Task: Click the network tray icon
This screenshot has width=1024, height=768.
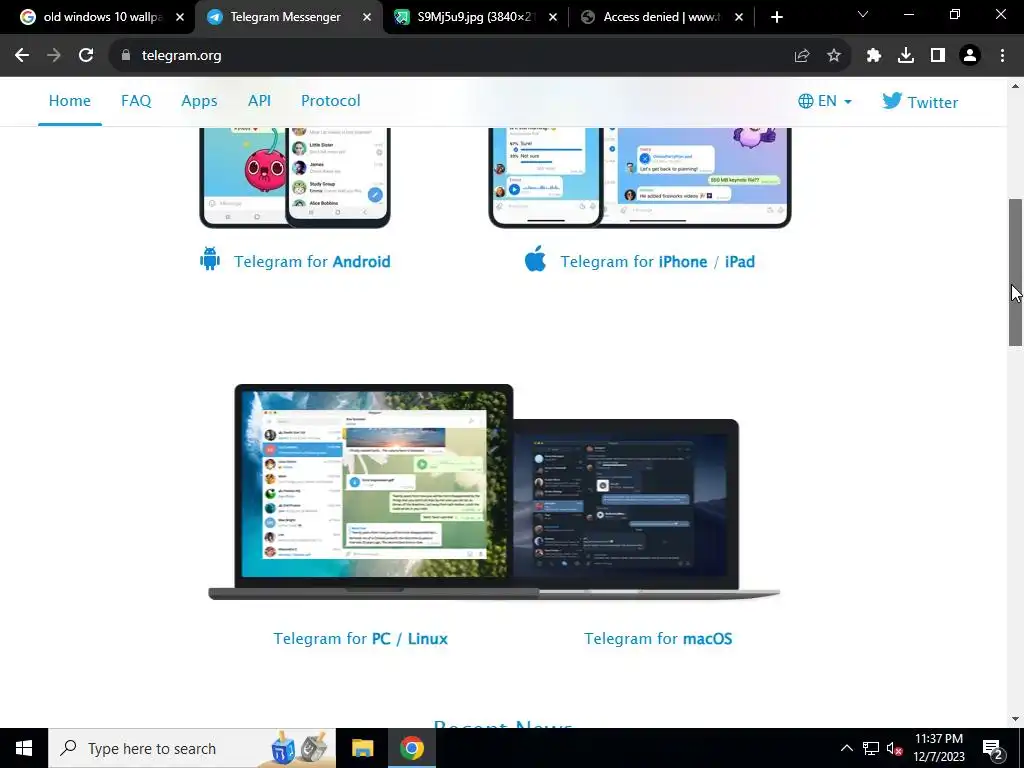Action: [871, 748]
